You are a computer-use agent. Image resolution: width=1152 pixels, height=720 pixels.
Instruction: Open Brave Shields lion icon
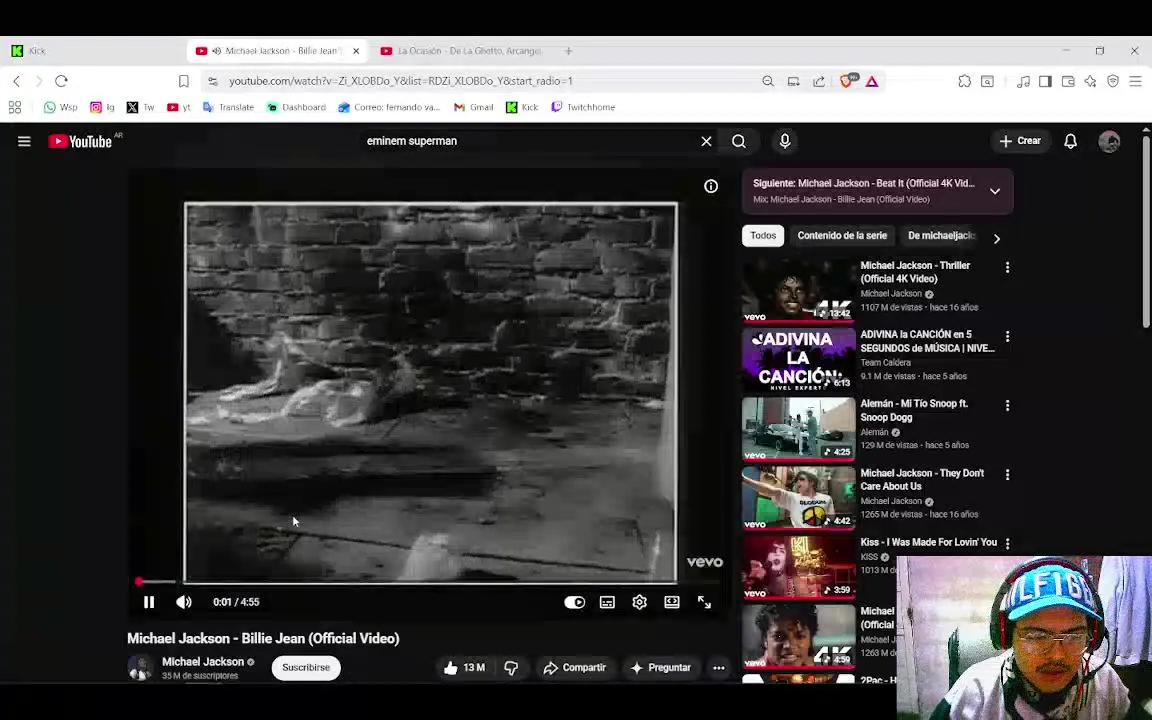[x=847, y=80]
